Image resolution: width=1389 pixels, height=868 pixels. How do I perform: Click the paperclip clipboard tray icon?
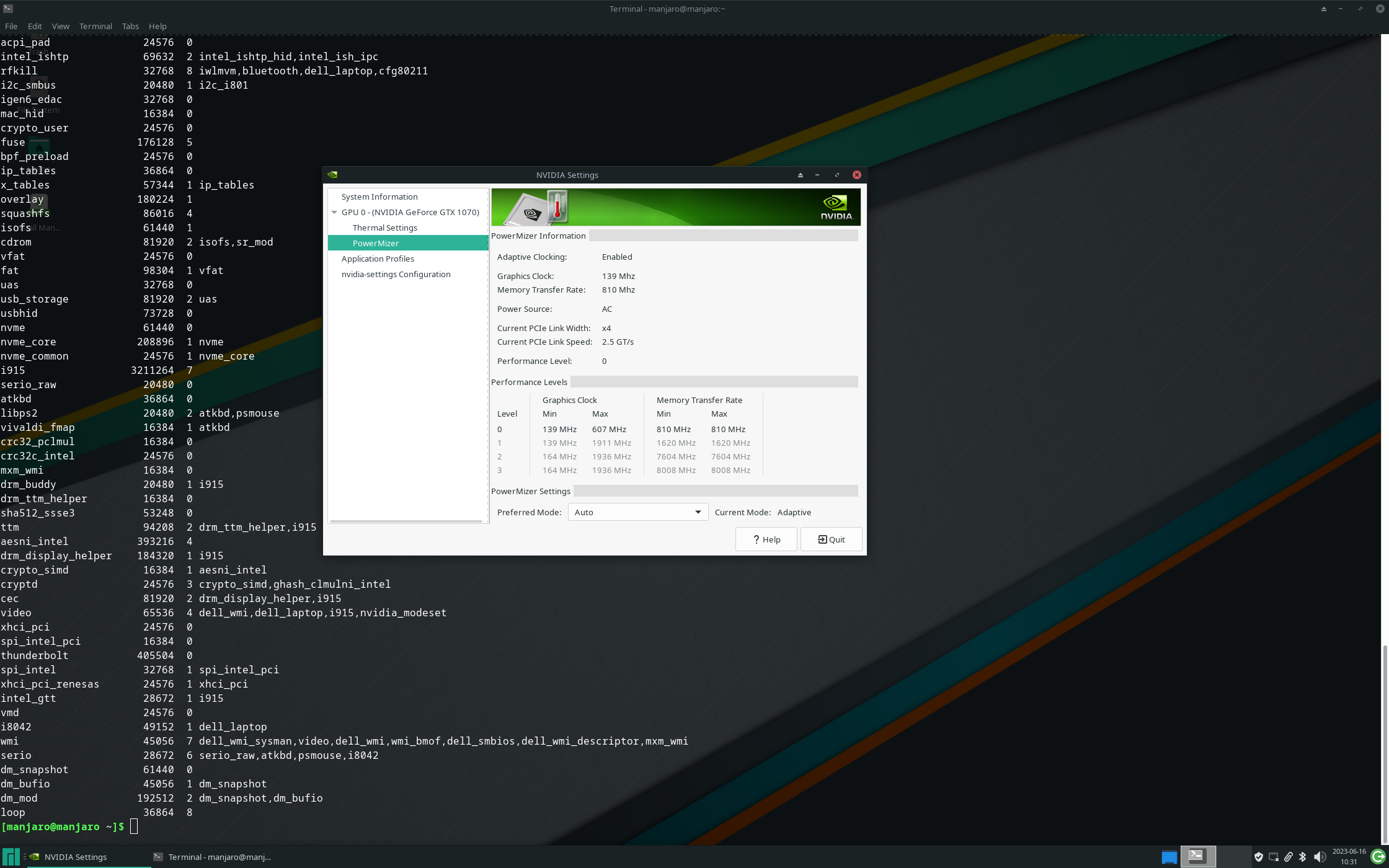pos(1288,857)
